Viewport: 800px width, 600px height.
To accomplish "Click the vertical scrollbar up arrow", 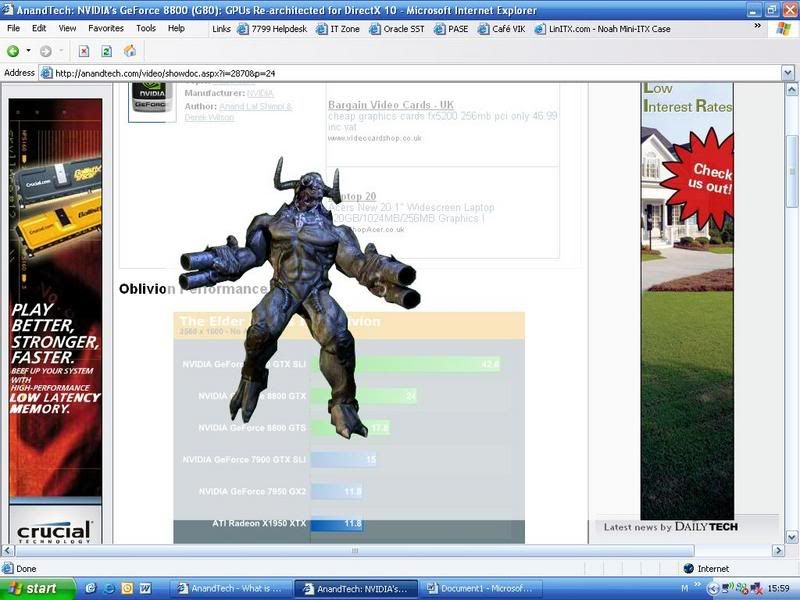I will pyautogui.click(x=792, y=90).
